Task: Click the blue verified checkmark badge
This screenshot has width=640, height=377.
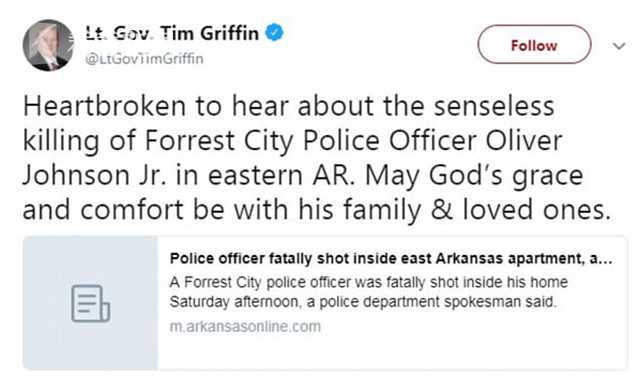Action: click(x=275, y=33)
